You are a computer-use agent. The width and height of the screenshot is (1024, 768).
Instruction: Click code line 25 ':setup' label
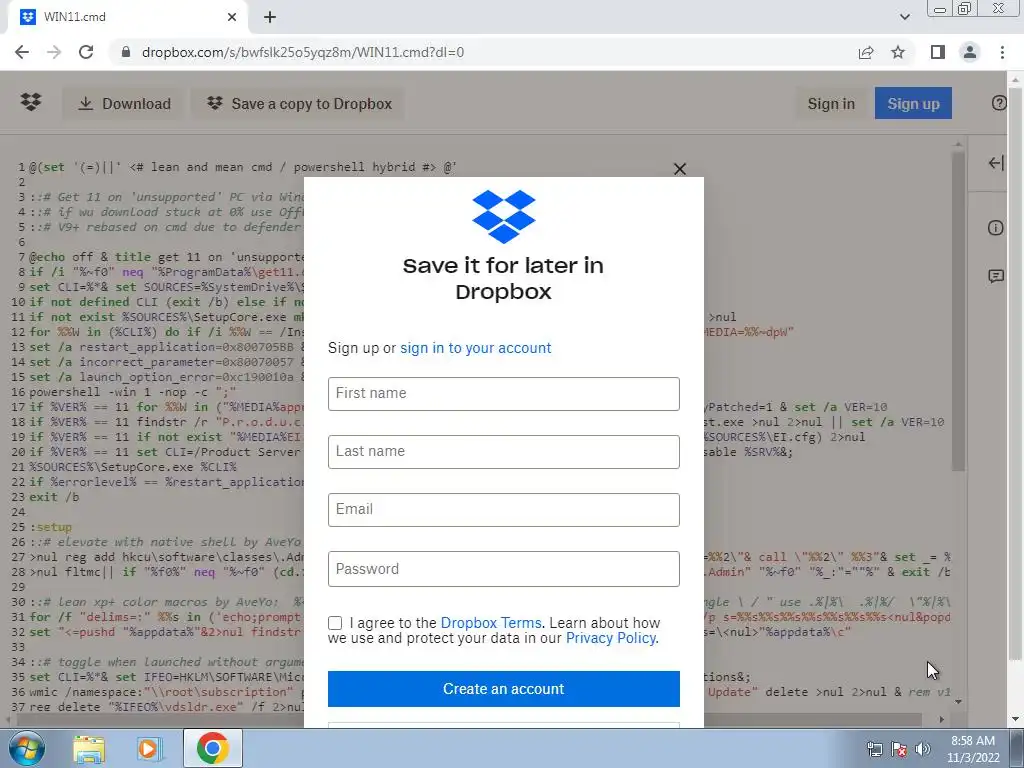point(51,527)
